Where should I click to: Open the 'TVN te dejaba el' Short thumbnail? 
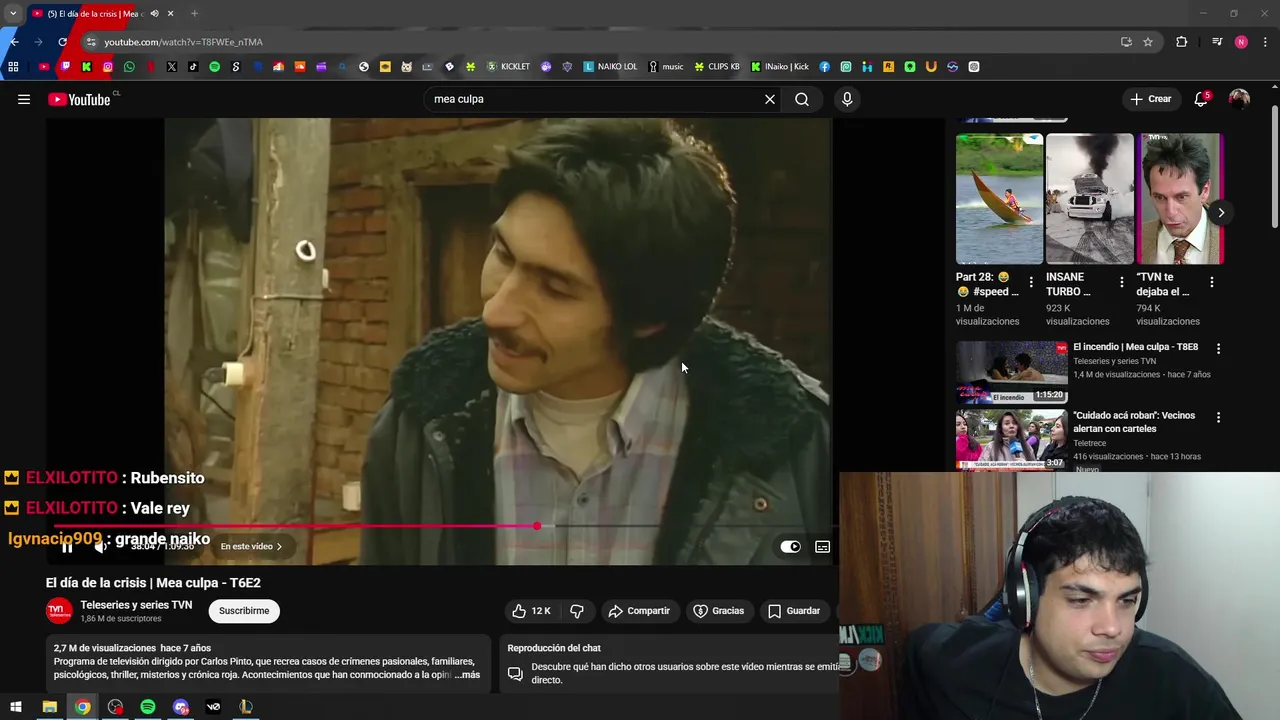click(1180, 199)
